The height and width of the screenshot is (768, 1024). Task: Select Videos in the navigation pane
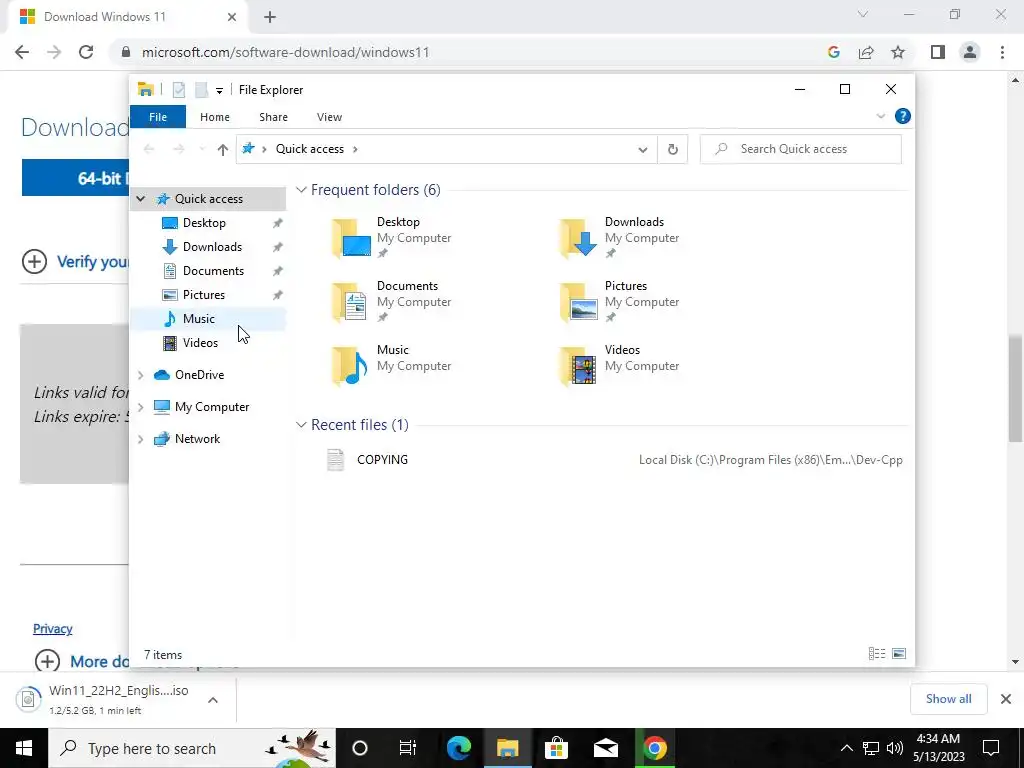coord(200,343)
